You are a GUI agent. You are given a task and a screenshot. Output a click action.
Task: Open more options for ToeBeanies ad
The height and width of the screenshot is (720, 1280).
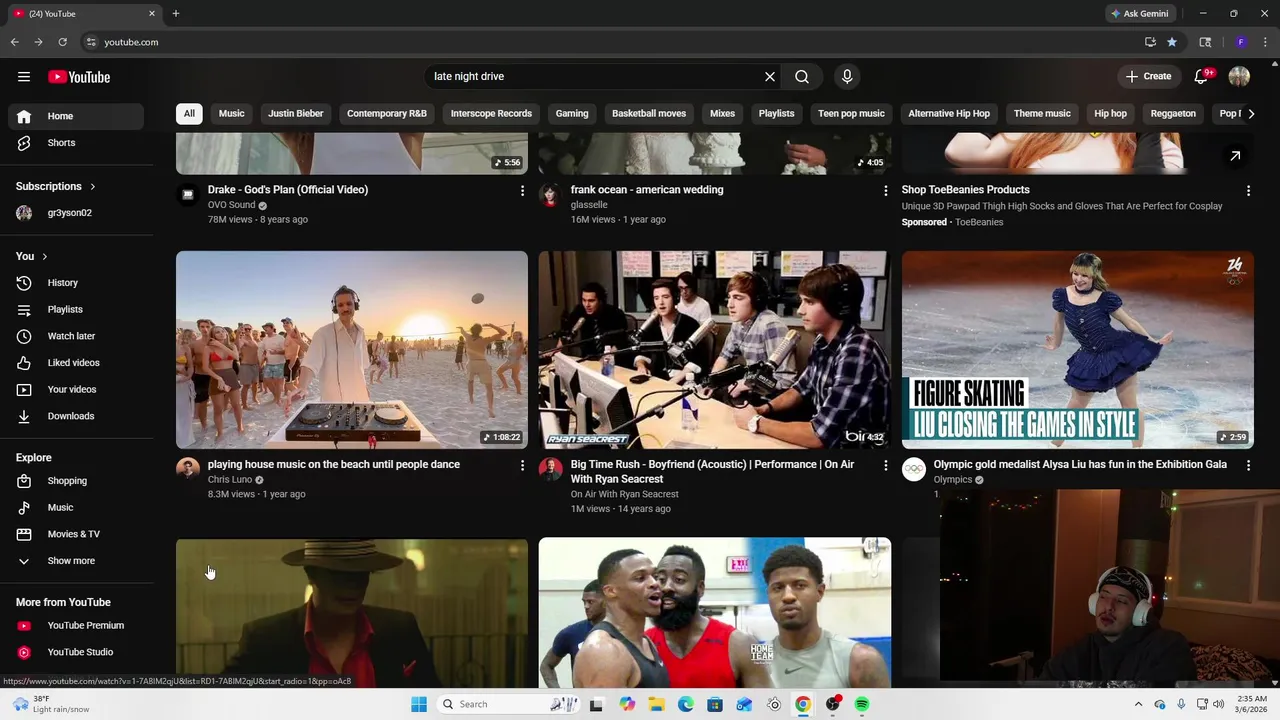(x=1248, y=191)
